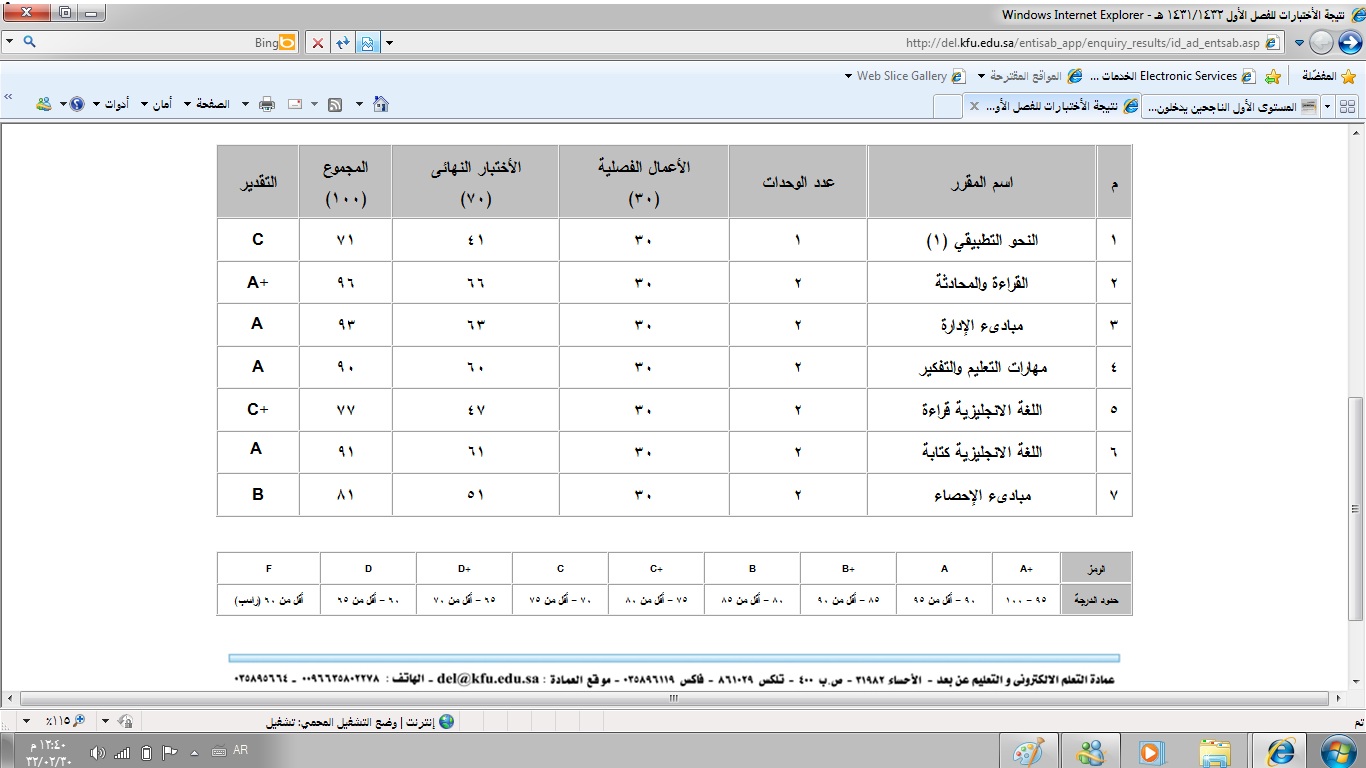Open the zoom level dropdown arrow
1366x768 pixels.
coord(27,721)
